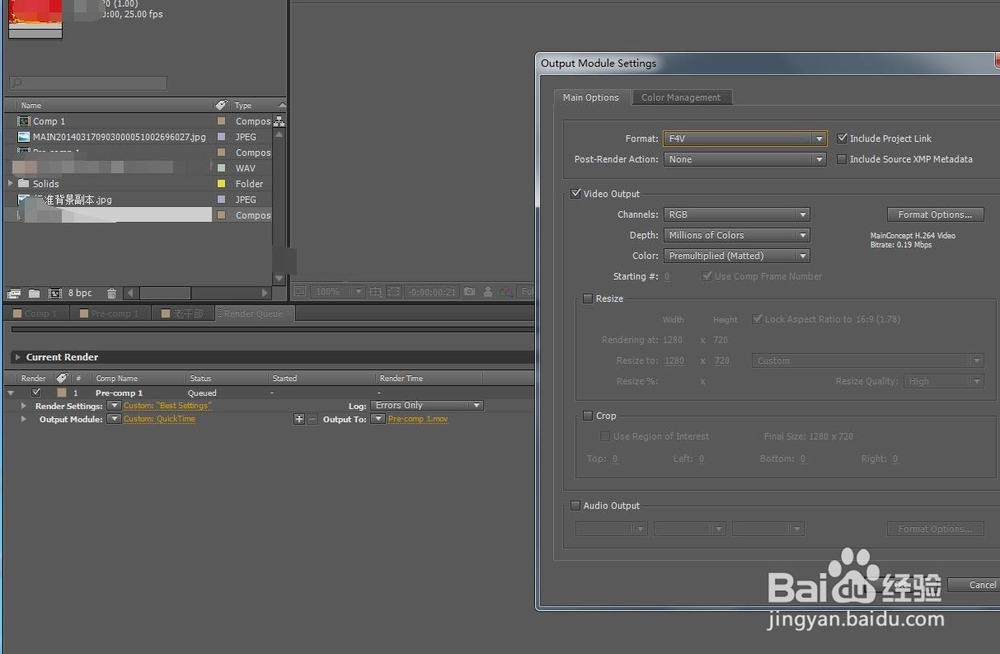1000x654 pixels.
Task: Expand the Solids folder triangle
Action: coord(10,183)
